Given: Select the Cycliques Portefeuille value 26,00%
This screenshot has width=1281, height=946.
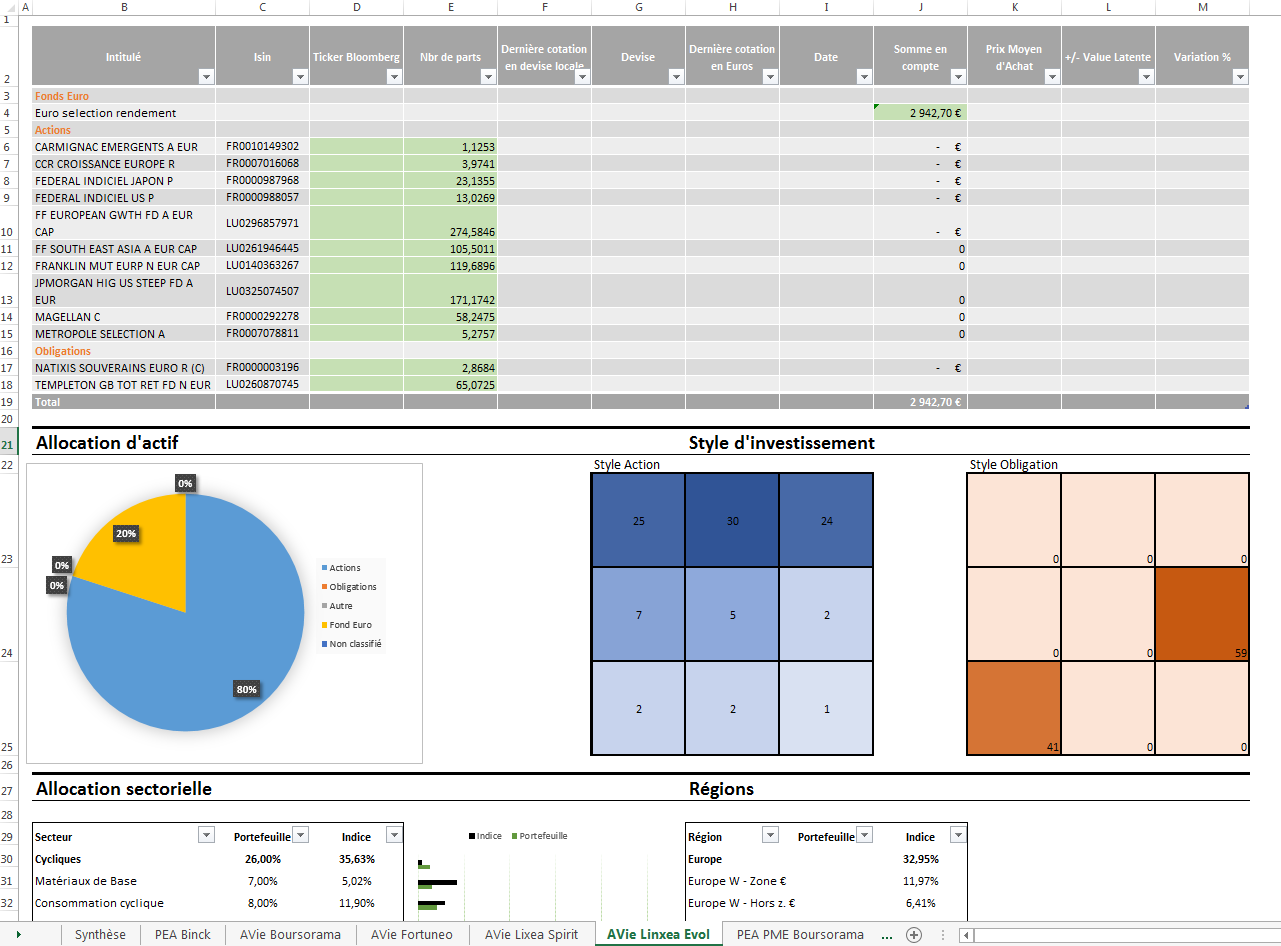Looking at the screenshot, I should (263, 859).
